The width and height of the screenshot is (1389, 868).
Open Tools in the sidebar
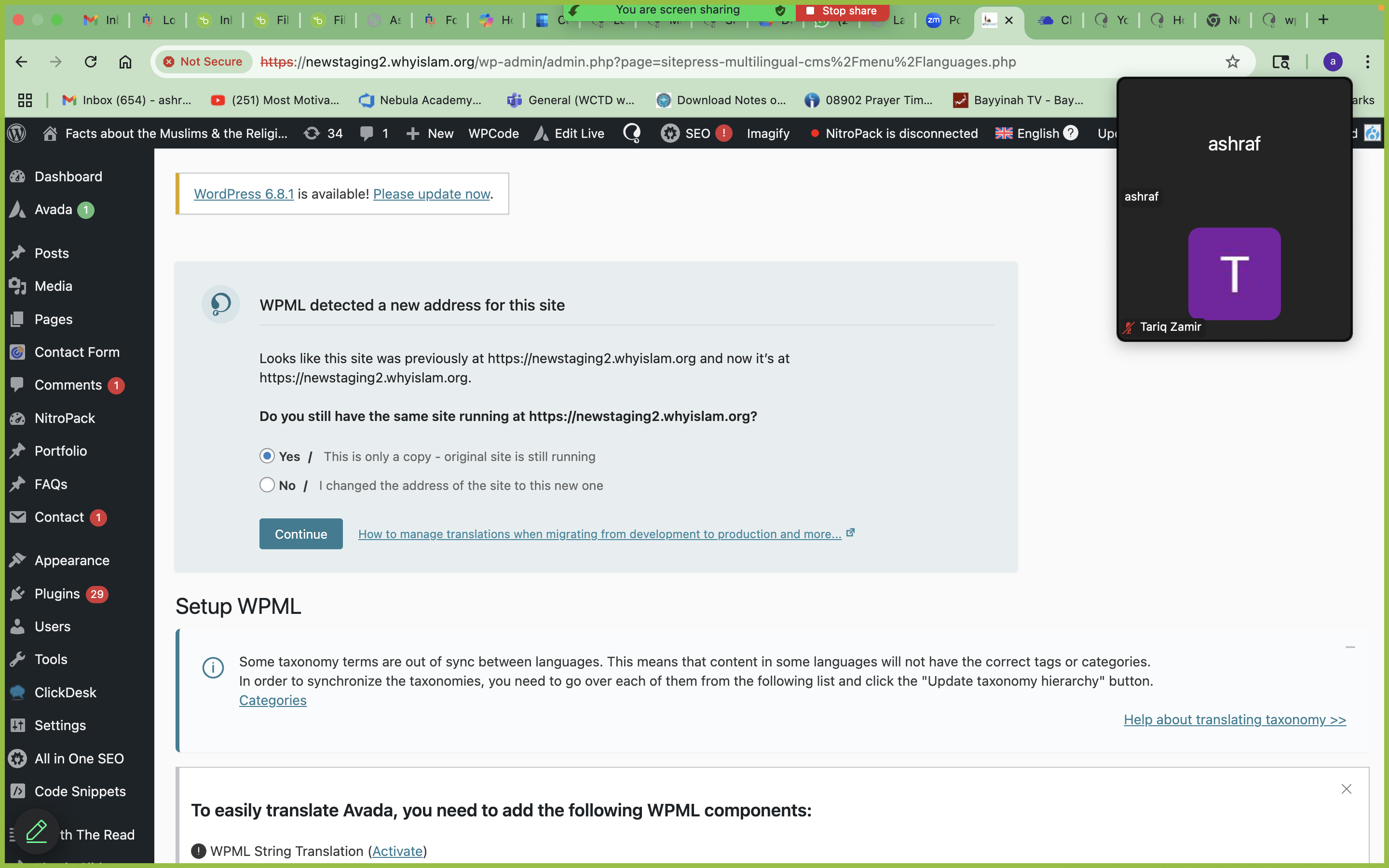tap(51, 659)
